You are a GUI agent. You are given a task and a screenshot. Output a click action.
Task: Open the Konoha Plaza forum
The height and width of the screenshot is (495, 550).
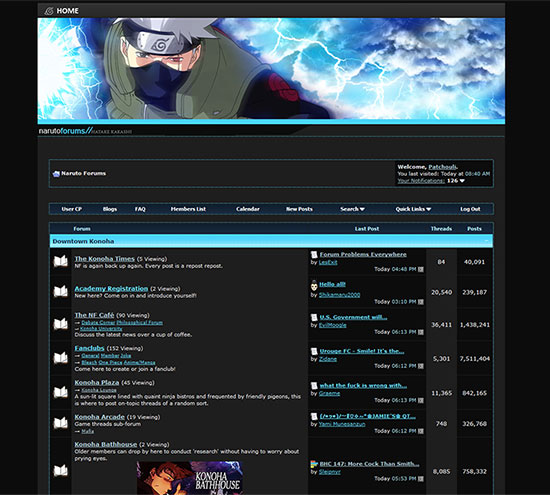[97, 382]
